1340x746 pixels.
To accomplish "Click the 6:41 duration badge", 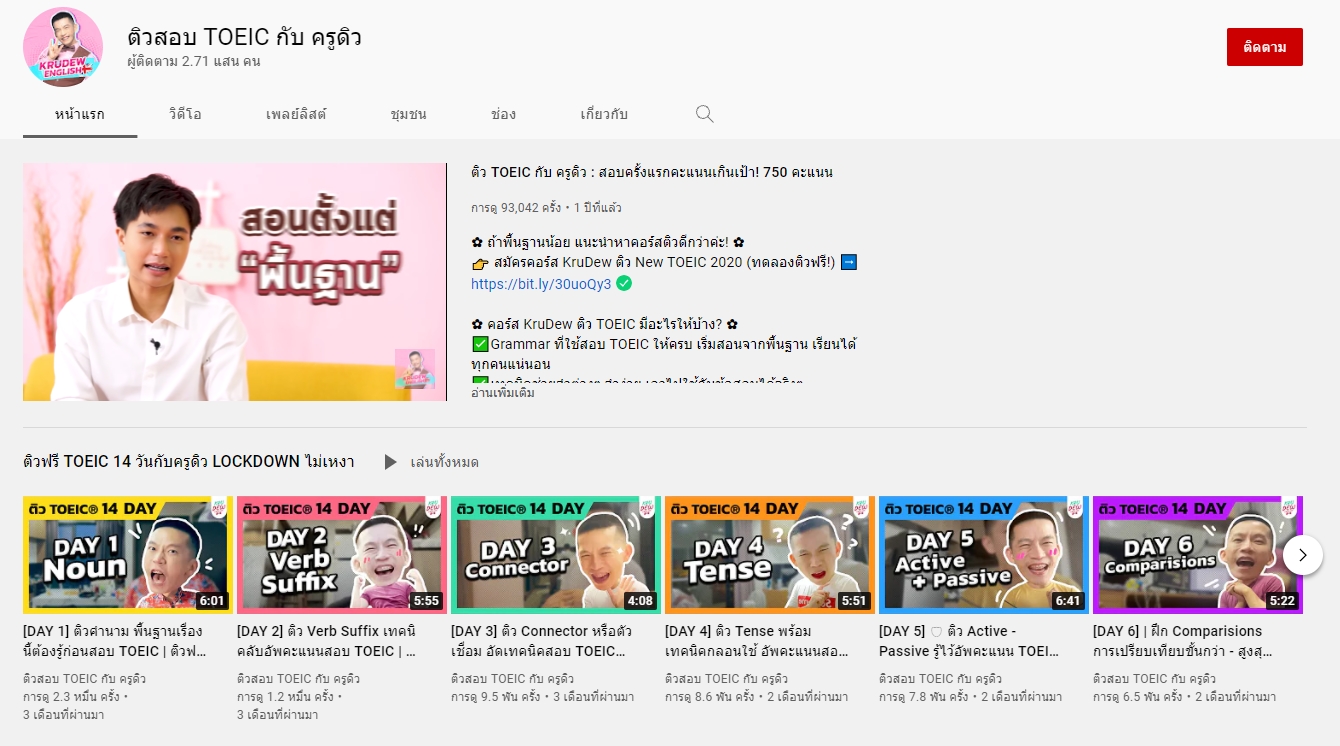I will (1068, 601).
